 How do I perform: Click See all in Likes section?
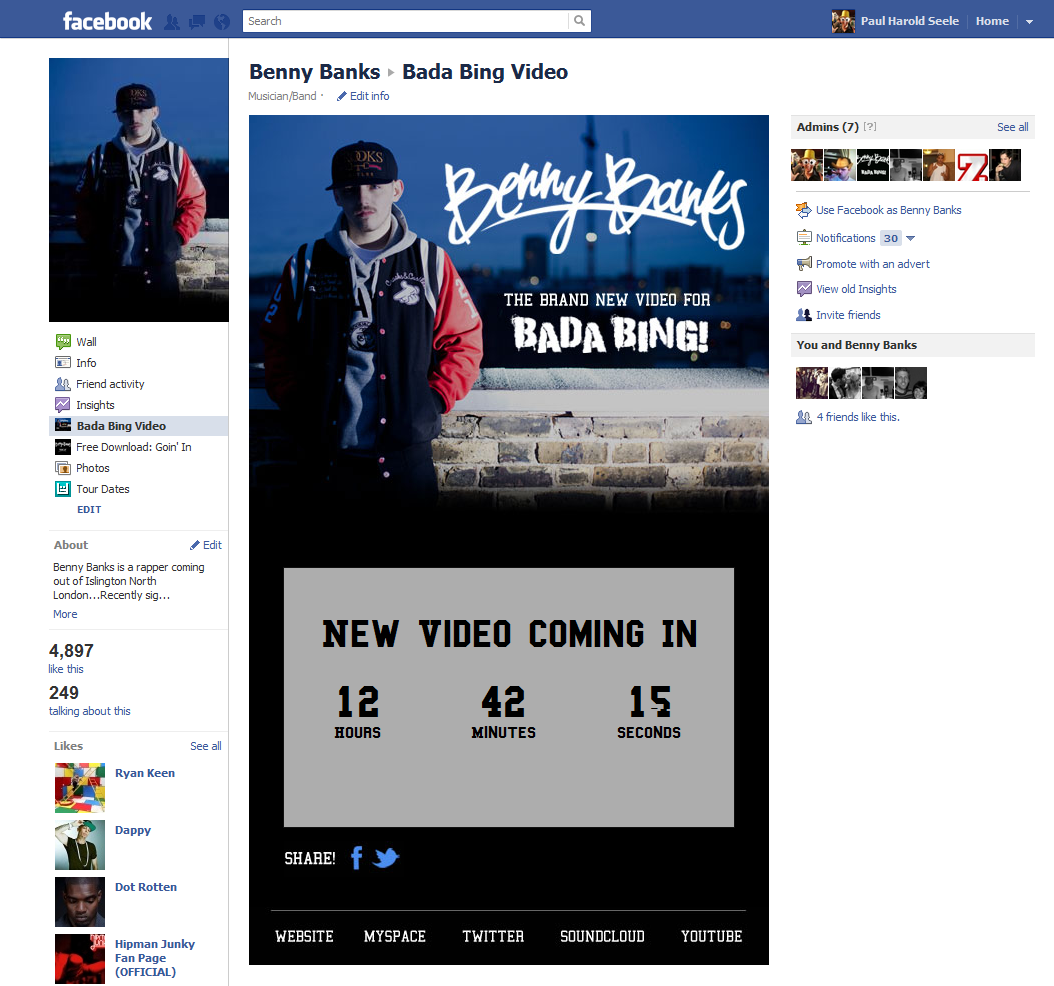click(206, 746)
